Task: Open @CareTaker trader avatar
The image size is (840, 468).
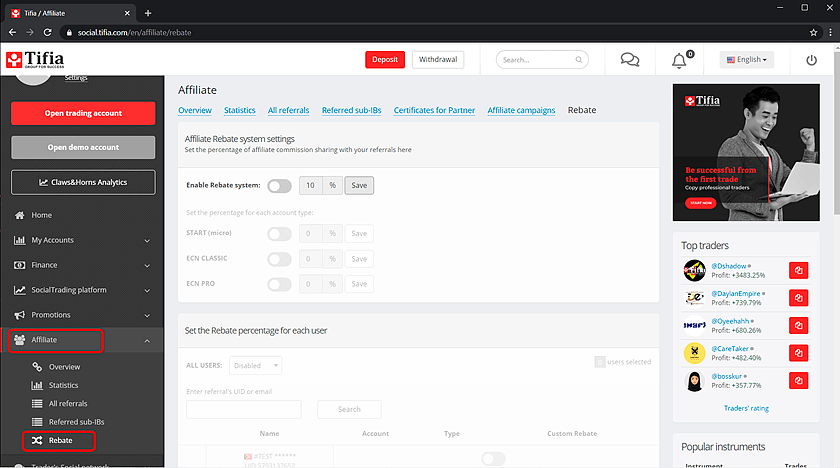Action: point(694,353)
